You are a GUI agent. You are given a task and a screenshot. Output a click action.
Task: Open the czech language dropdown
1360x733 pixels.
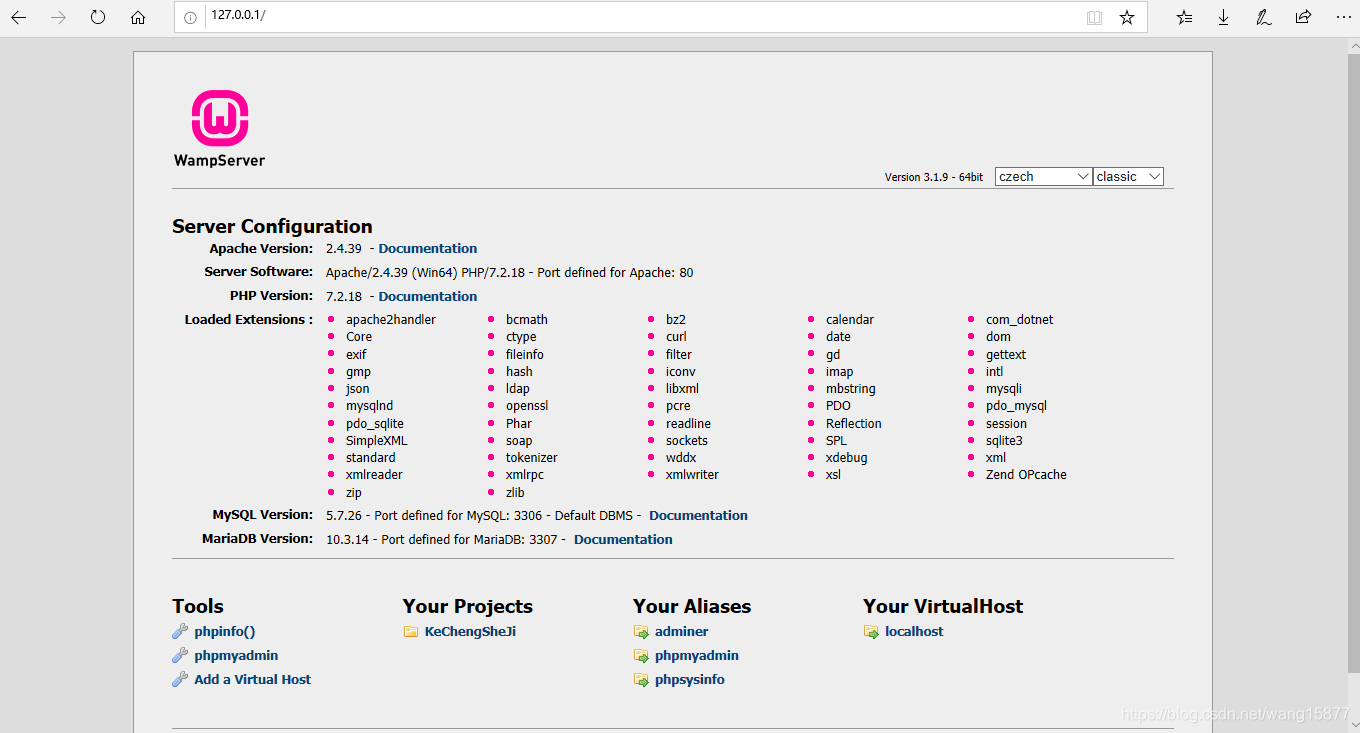point(1043,176)
